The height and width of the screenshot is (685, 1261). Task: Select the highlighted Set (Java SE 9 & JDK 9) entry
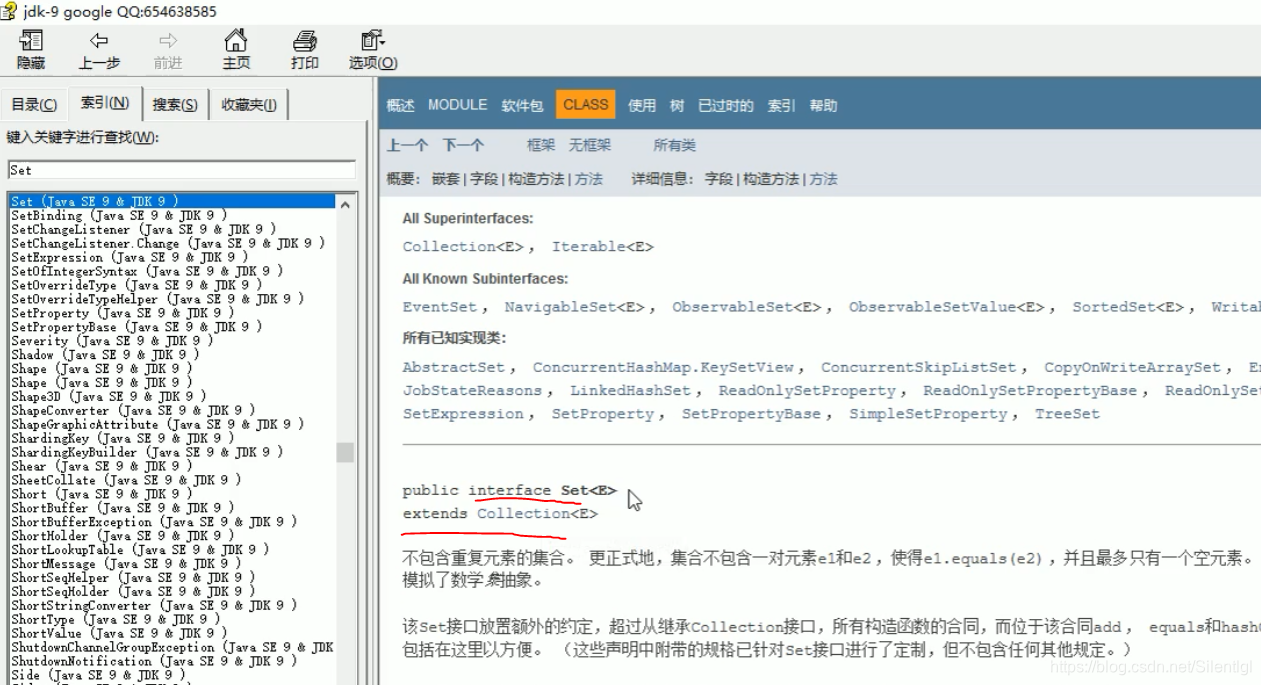coord(171,201)
